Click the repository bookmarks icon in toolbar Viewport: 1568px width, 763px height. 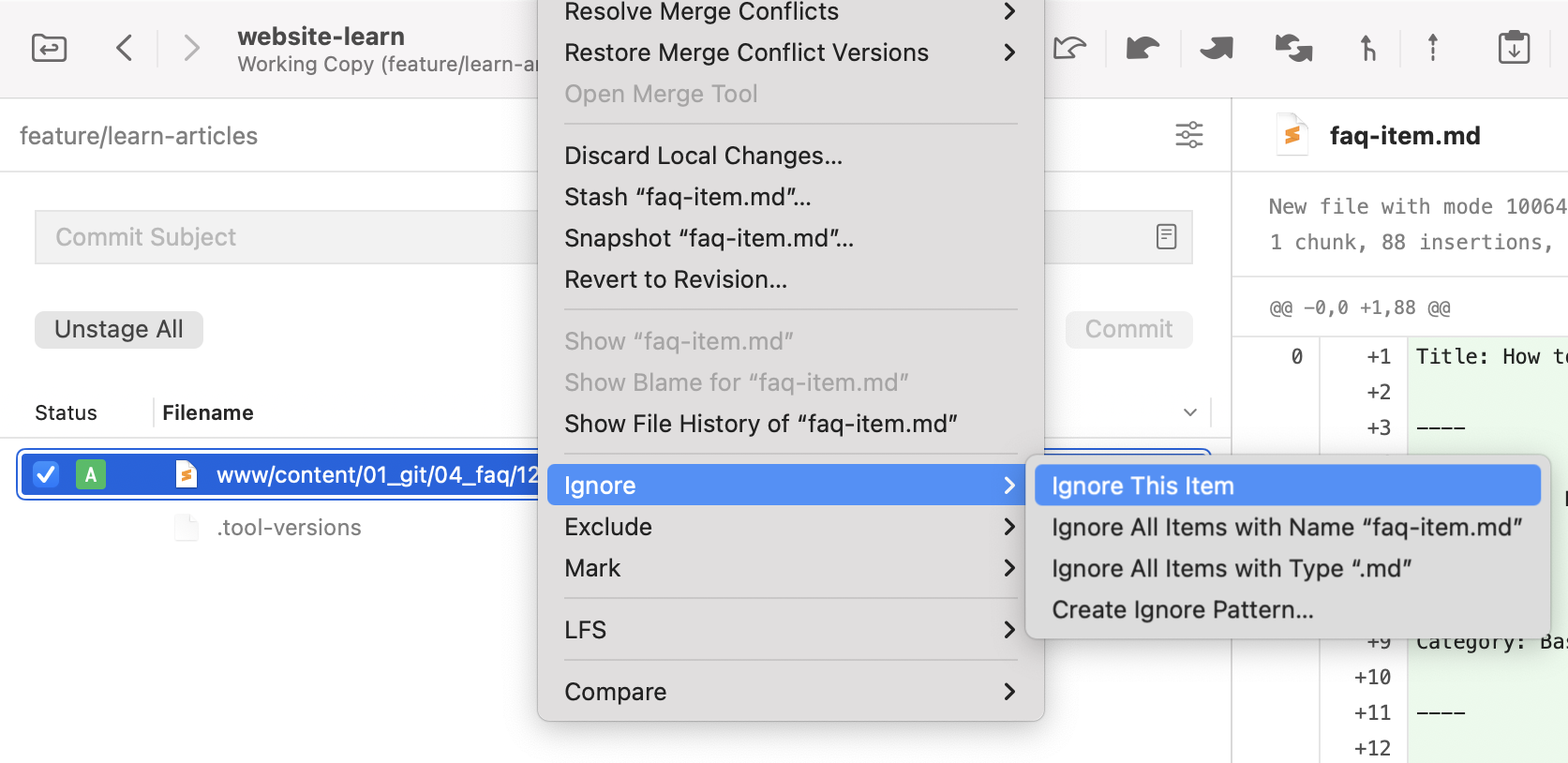pyautogui.click(x=49, y=47)
